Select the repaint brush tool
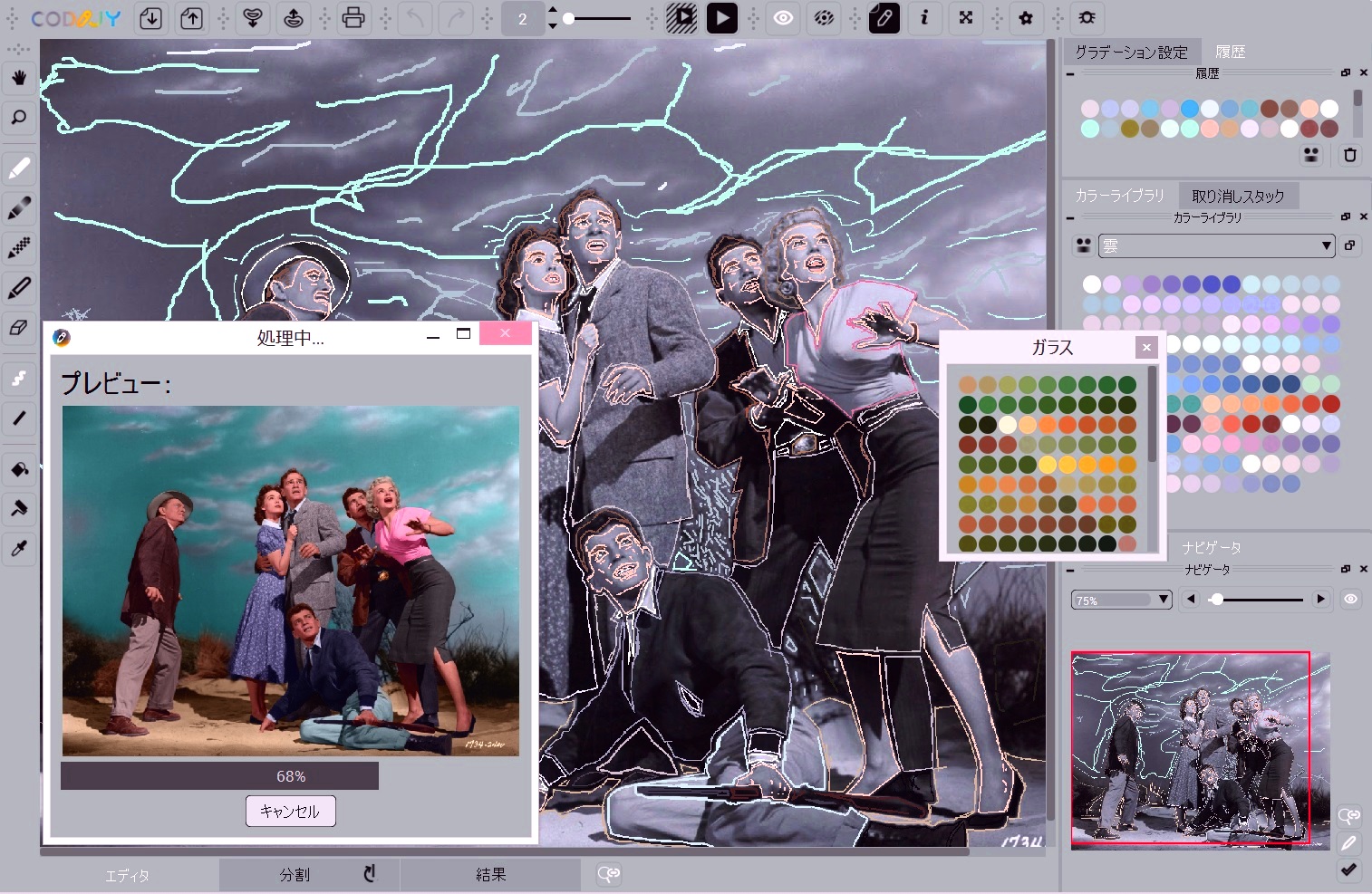The image size is (1372, 894). [19, 508]
